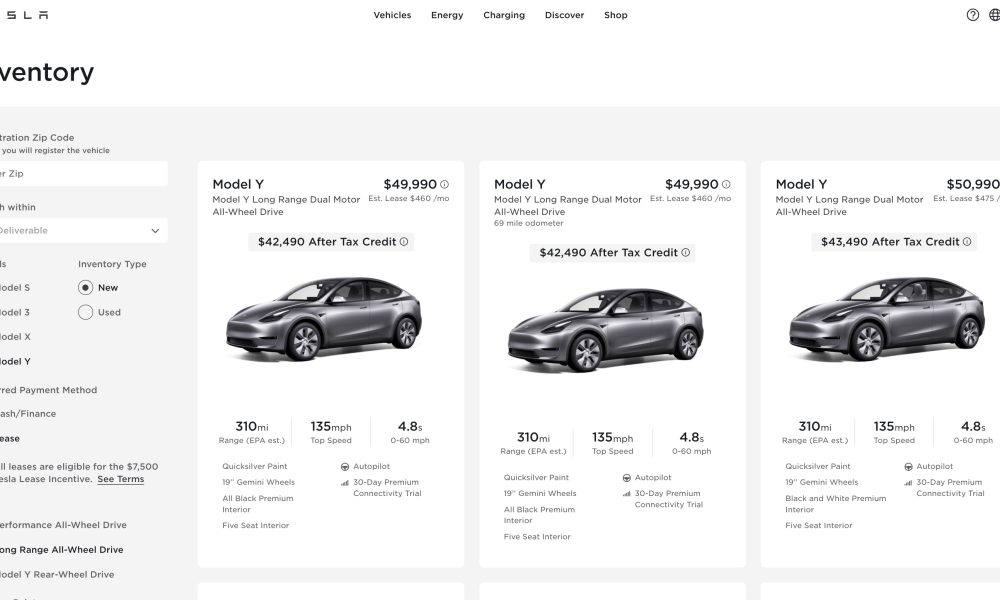The width and height of the screenshot is (1000, 600).
Task: Show tax credit info for first $42,490 card
Action: 404,242
